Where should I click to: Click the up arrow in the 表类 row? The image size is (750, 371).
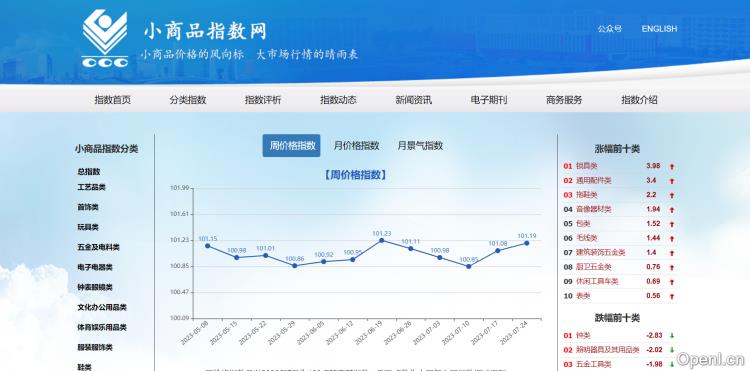click(x=672, y=296)
